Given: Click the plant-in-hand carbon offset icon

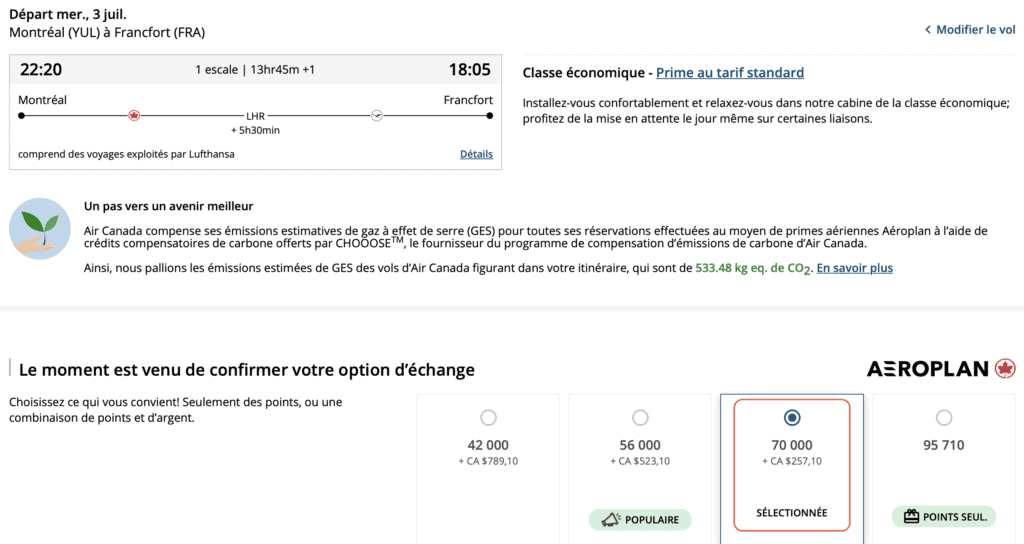Looking at the screenshot, I should (40, 229).
